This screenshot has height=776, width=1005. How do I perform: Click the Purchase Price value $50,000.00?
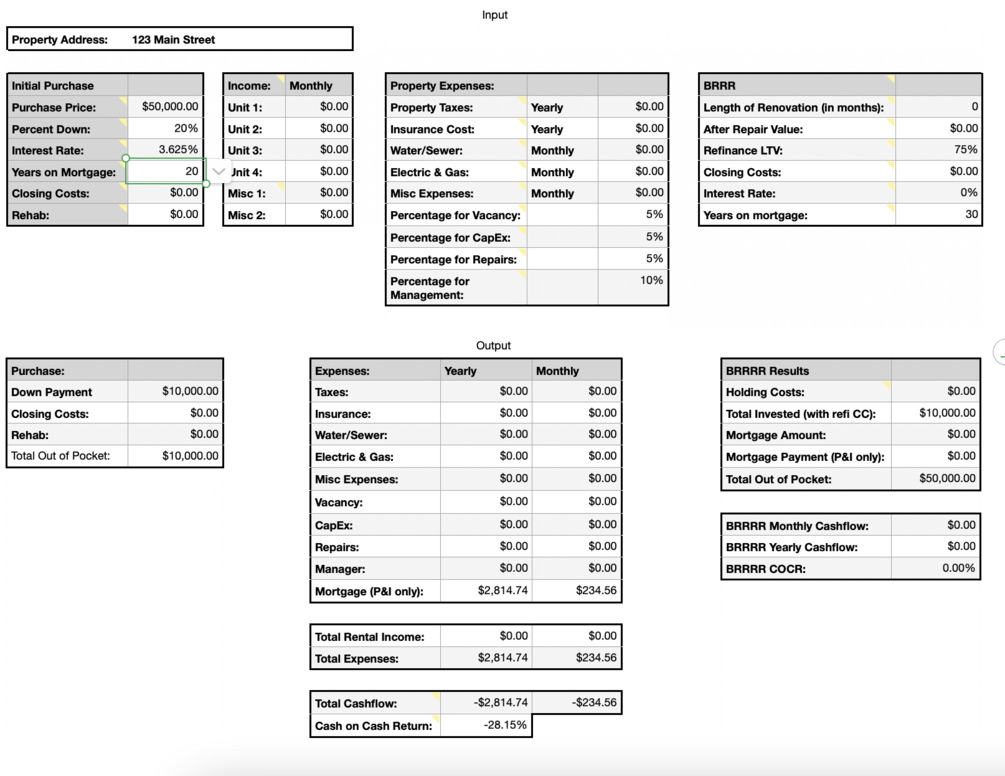pos(165,107)
